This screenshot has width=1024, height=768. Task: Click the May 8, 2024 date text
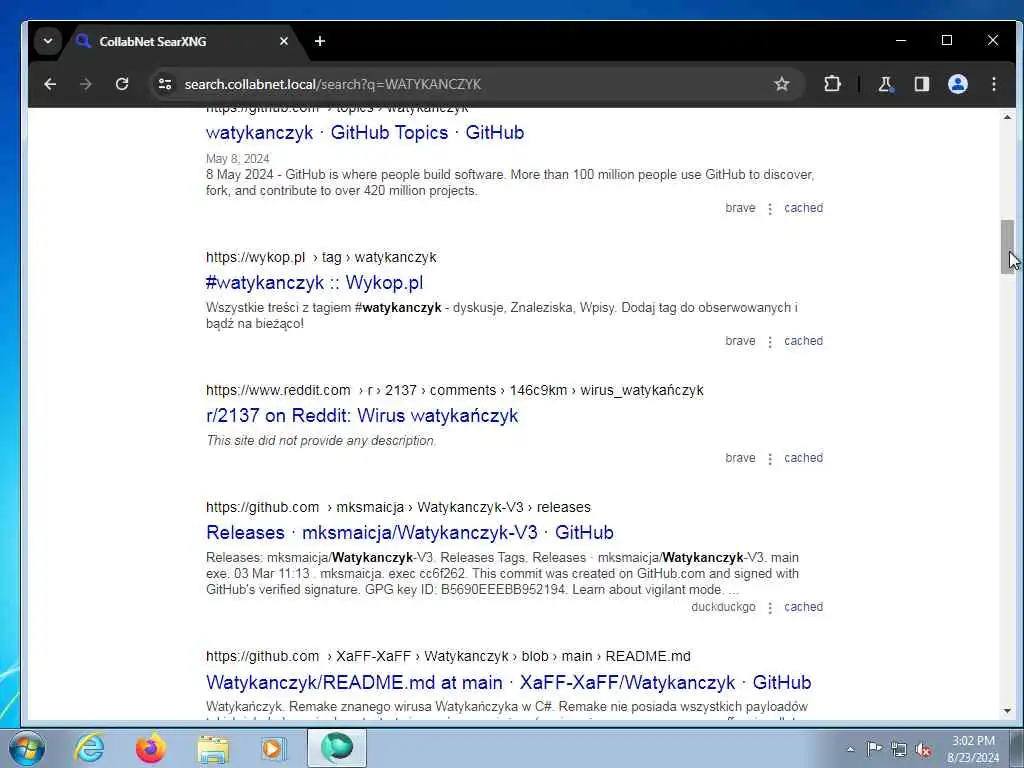point(237,159)
